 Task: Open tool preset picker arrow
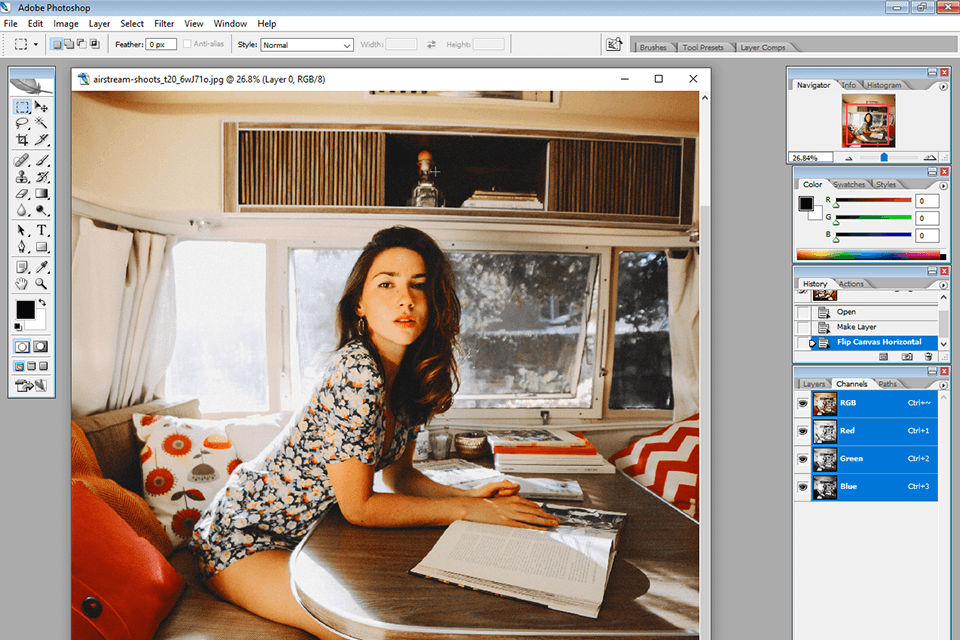[36, 45]
